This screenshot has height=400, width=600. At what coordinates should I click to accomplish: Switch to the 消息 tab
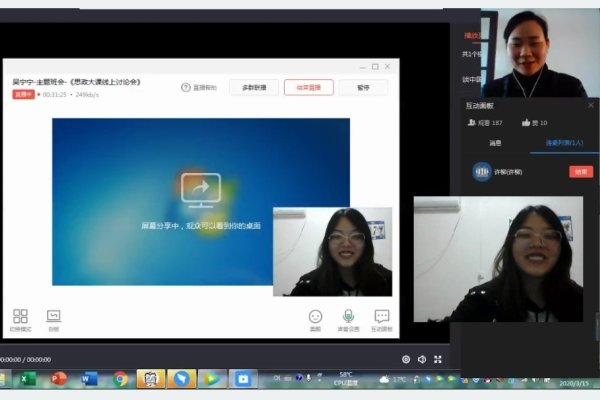tap(495, 143)
